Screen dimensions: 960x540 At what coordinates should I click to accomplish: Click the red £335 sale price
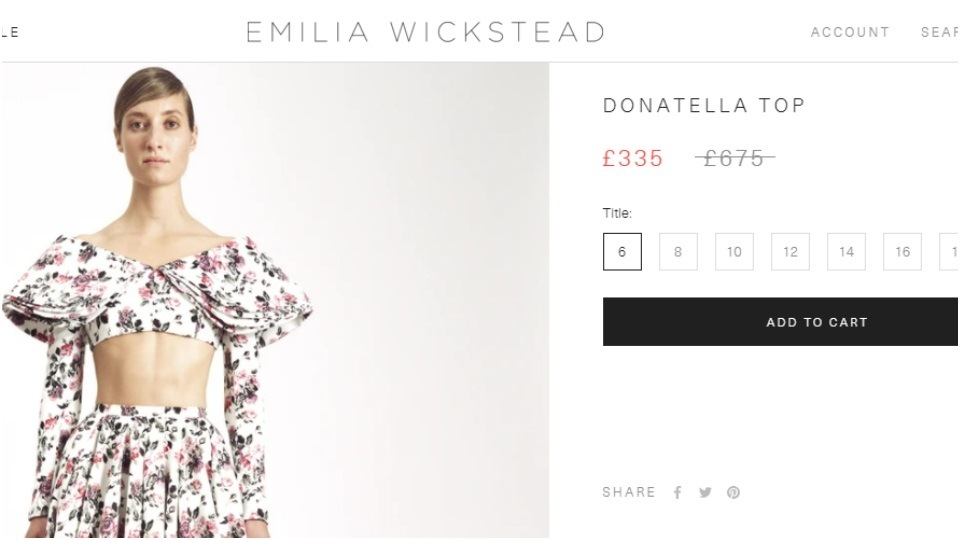[x=633, y=159]
